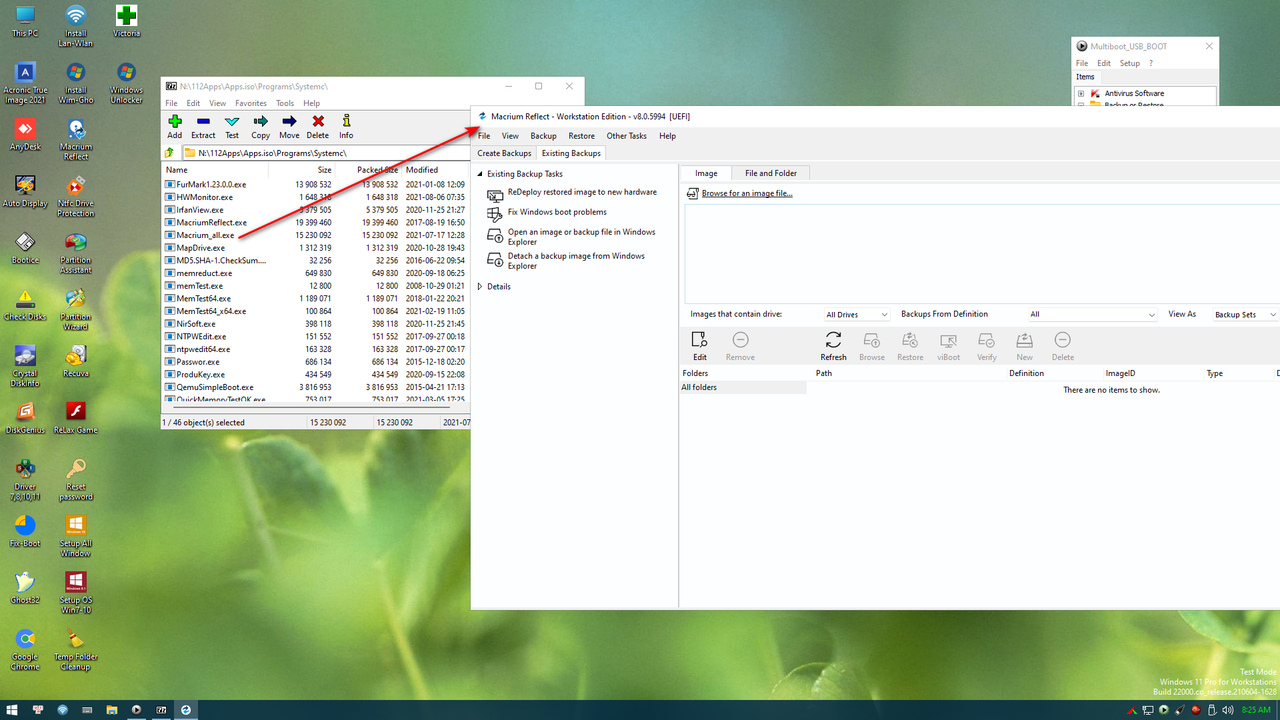Open the Crystal DiskInfo desktop icon
Image resolution: width=1280 pixels, height=720 pixels.
pyautogui.click(x=25, y=366)
